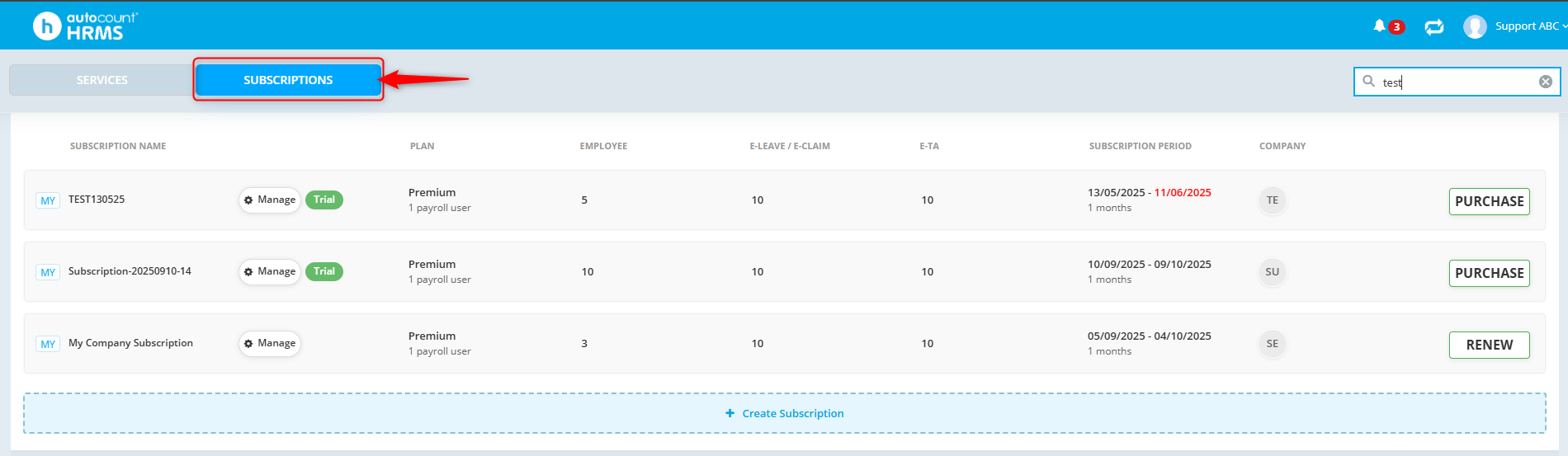This screenshot has width=1568, height=456.
Task: Click Manage for TEST130525
Action: click(270, 200)
